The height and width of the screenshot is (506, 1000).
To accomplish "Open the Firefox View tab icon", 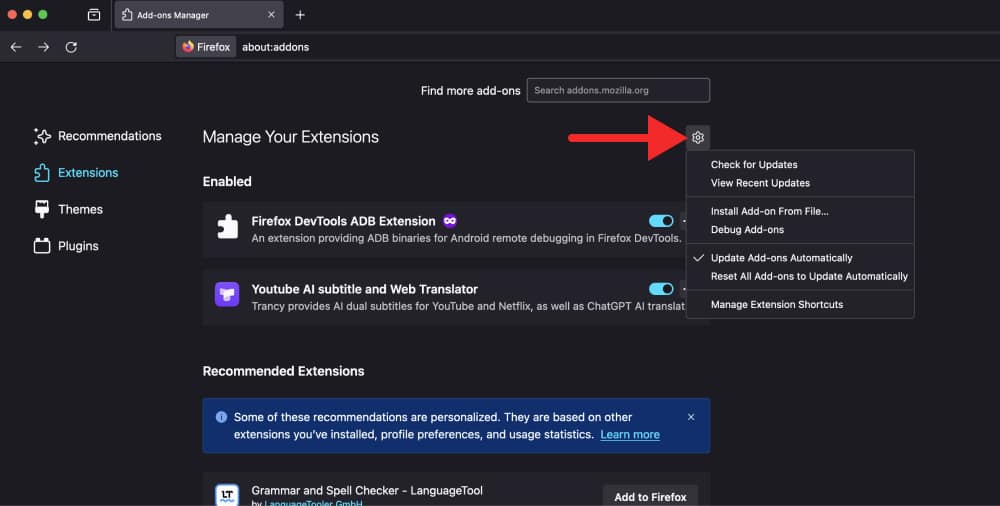I will coord(94,15).
